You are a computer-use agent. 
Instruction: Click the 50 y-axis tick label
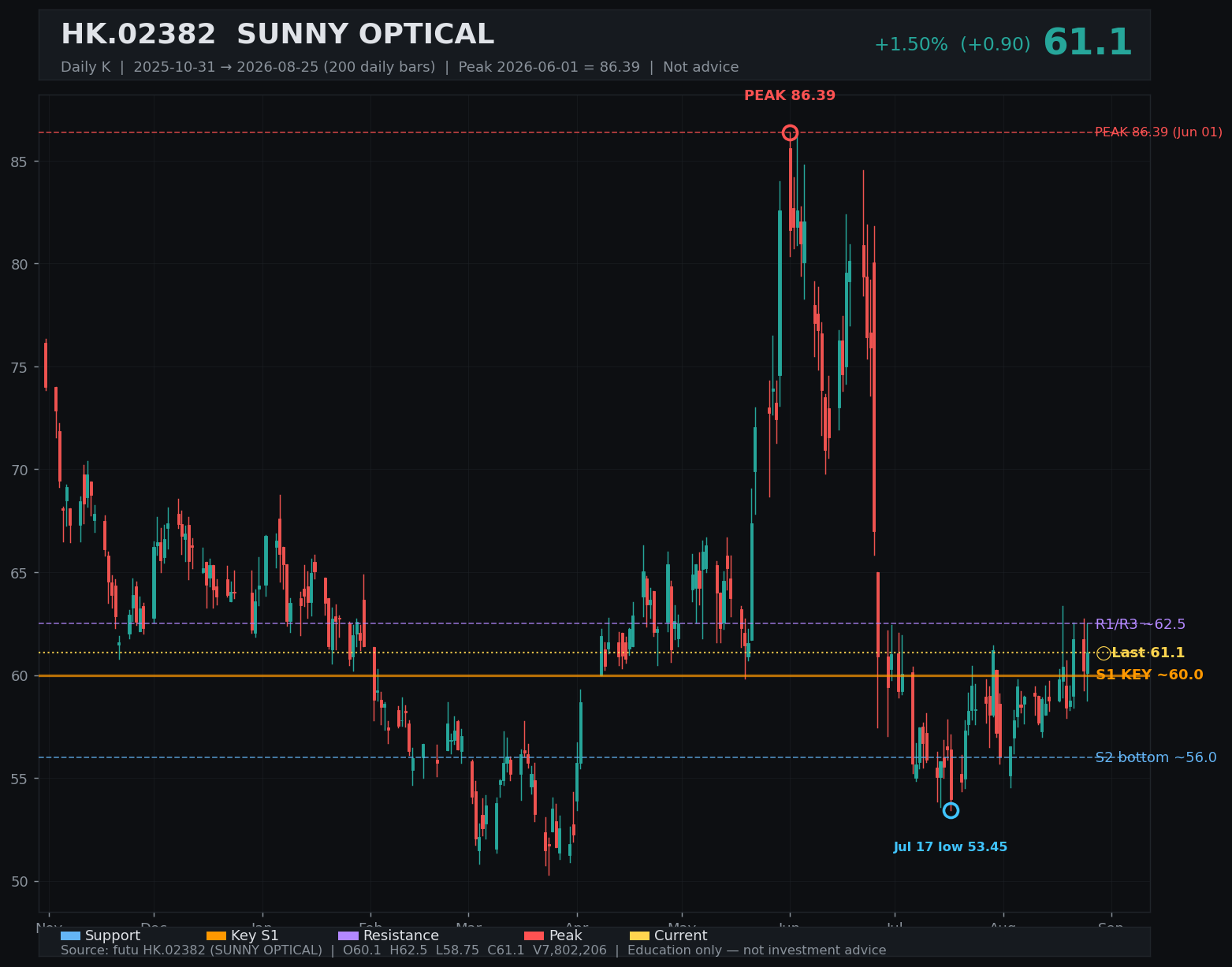tap(20, 881)
